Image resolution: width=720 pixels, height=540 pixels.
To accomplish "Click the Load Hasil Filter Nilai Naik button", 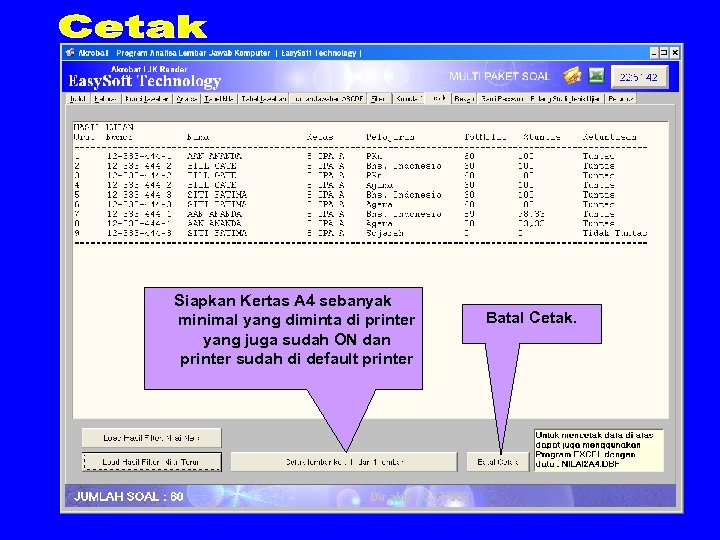I will click(152, 438).
